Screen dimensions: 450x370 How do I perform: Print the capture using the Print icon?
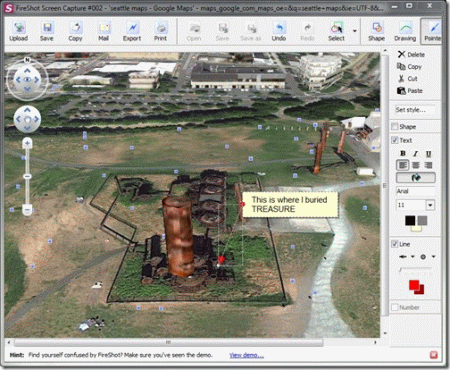click(x=160, y=32)
